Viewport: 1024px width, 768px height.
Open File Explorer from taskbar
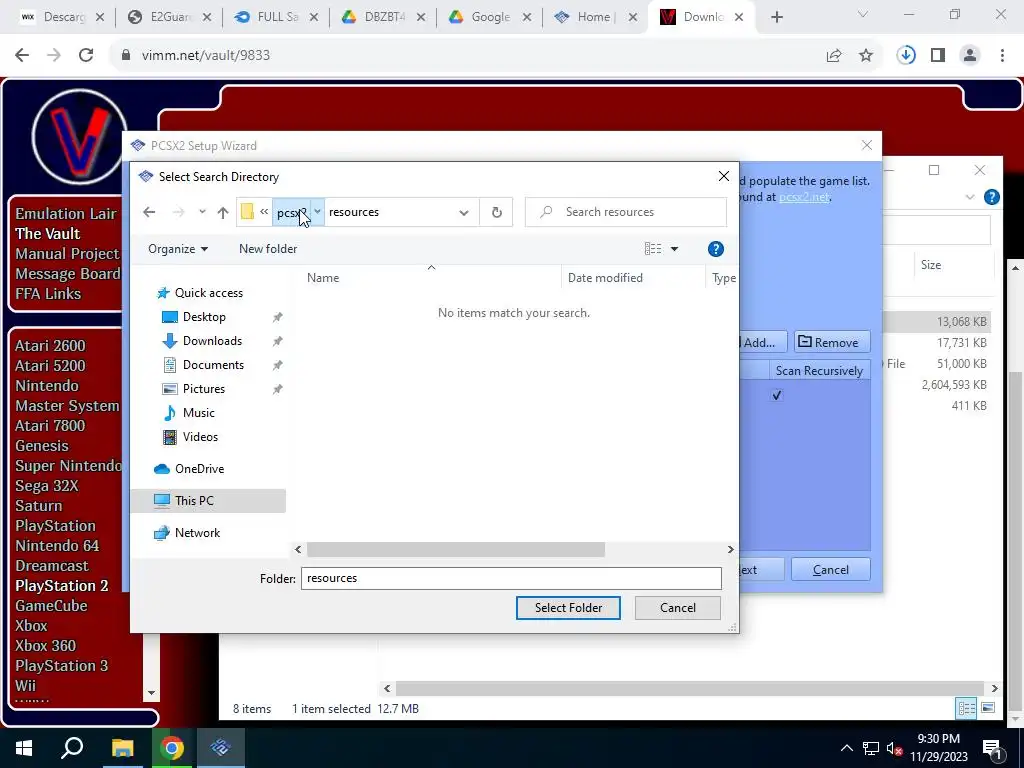[122, 748]
